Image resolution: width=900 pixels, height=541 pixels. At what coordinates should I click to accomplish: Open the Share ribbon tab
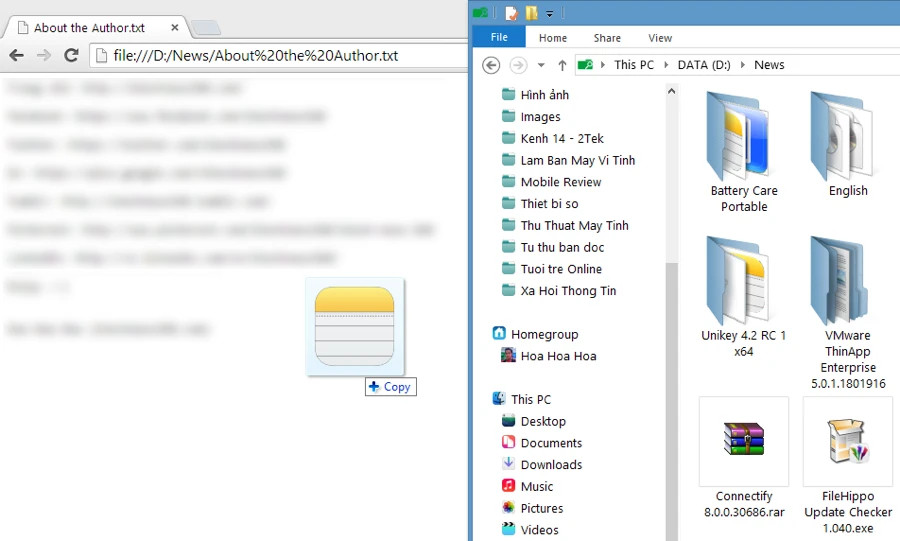[607, 38]
